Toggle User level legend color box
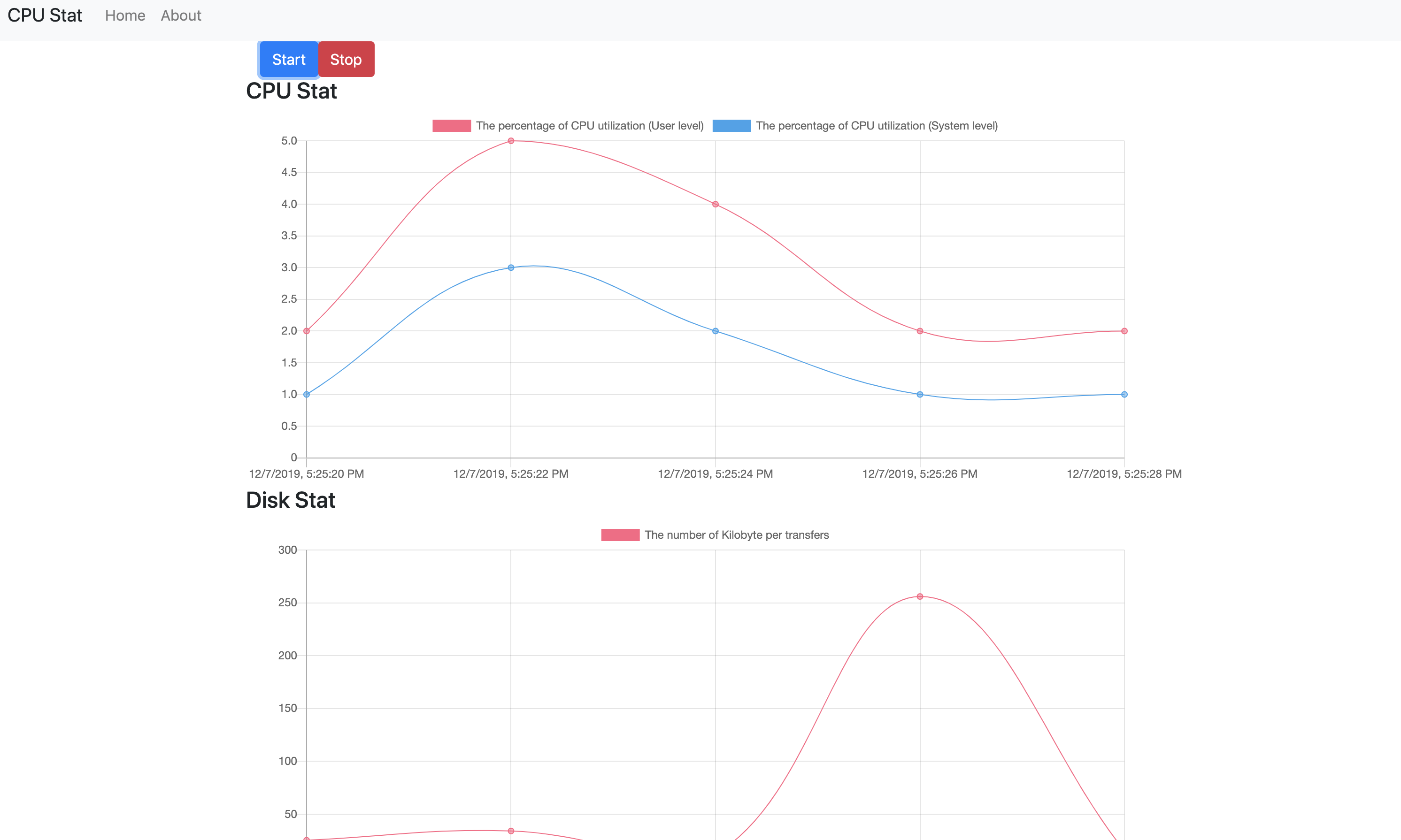Image resolution: width=1401 pixels, height=840 pixels. pyautogui.click(x=451, y=126)
